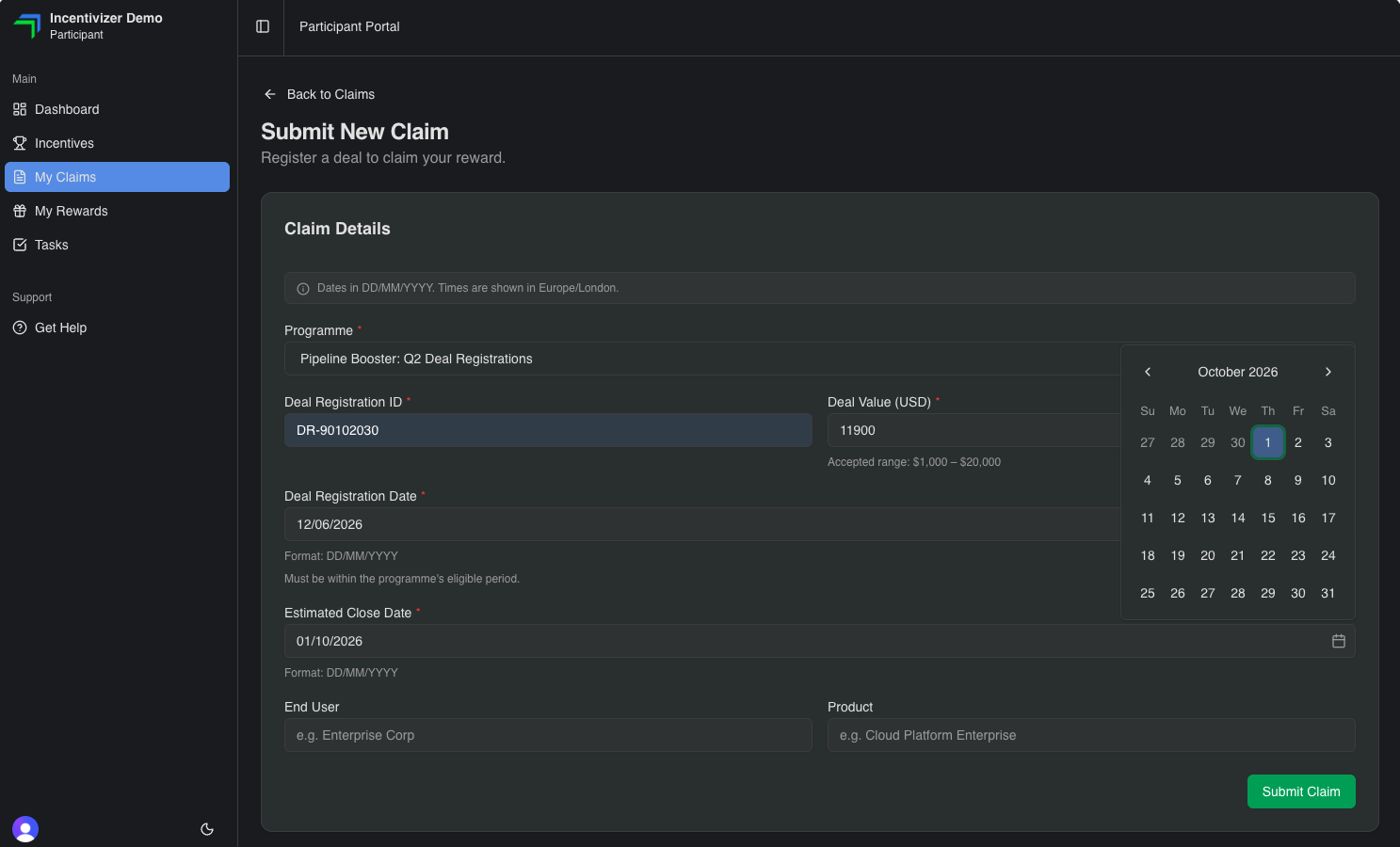Click the Incentives trophy icon

coord(20,143)
